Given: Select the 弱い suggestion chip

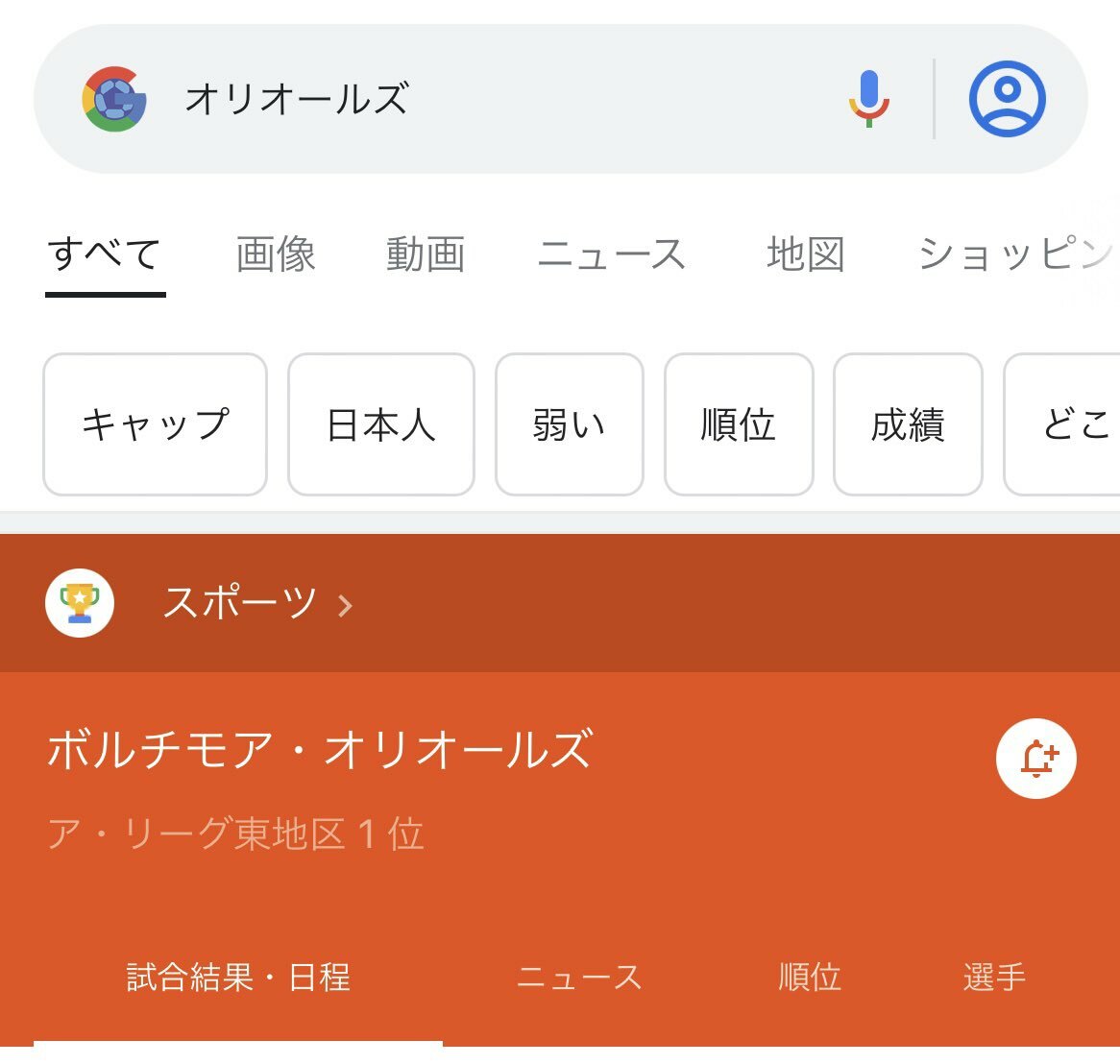Looking at the screenshot, I should pyautogui.click(x=570, y=424).
